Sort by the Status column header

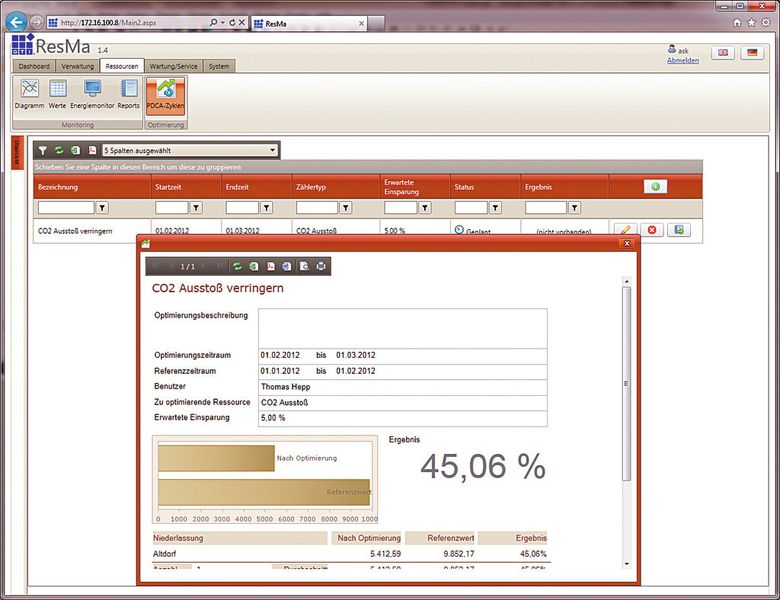(x=464, y=187)
